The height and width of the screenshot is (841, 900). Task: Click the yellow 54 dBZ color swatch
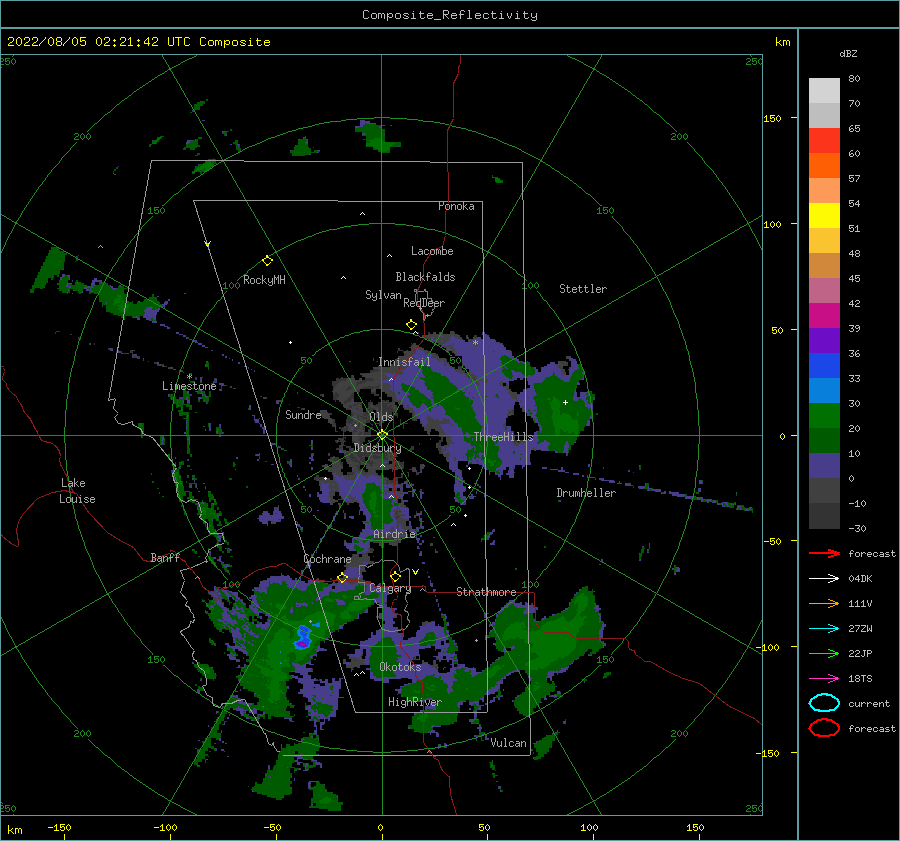pyautogui.click(x=824, y=215)
